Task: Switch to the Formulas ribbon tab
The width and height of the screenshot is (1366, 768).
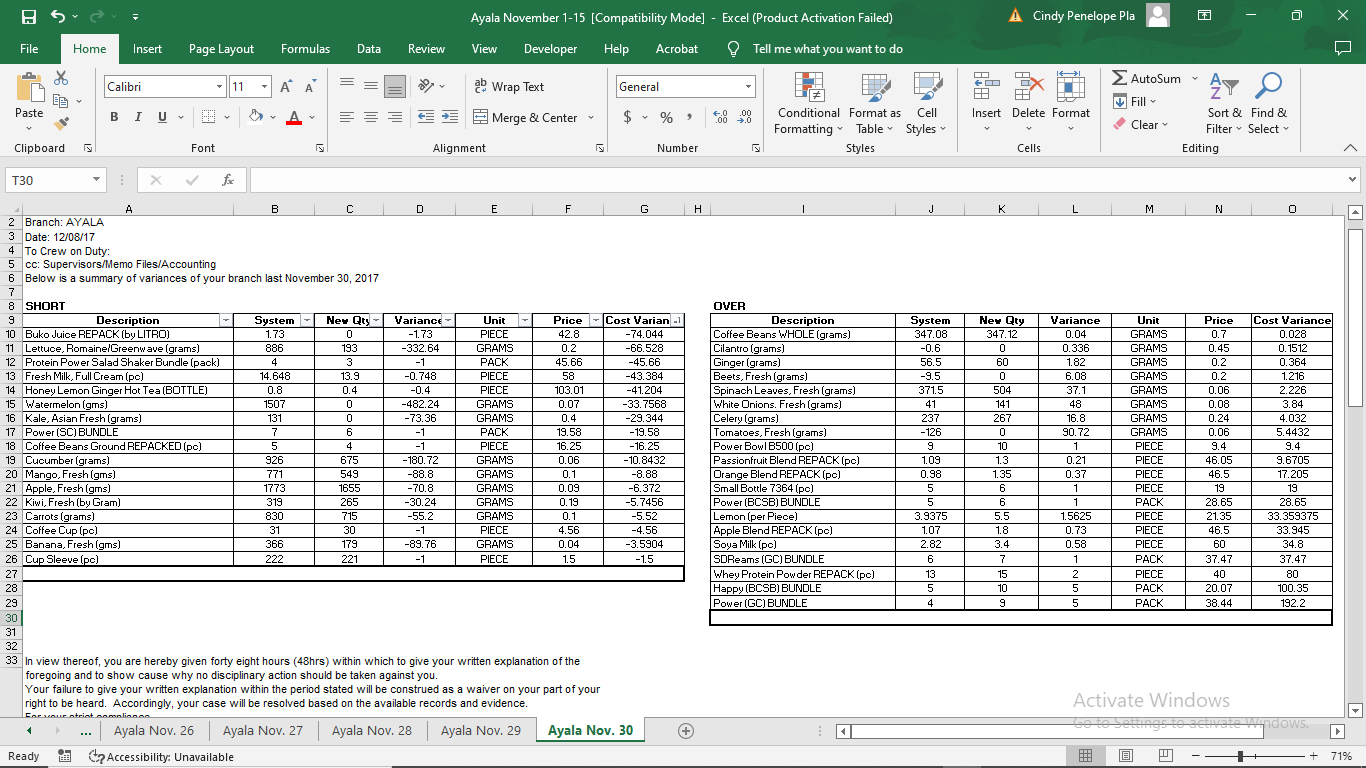Action: coord(305,49)
